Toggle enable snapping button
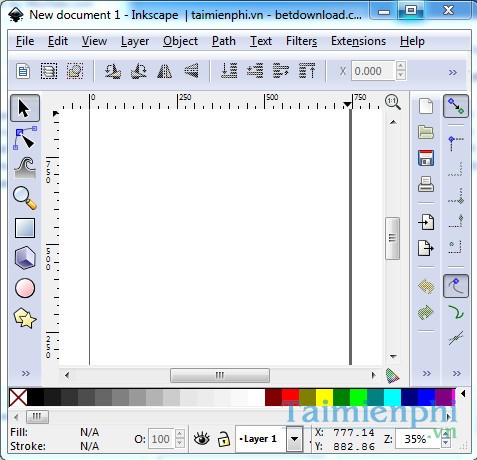477x460 pixels. click(x=456, y=106)
